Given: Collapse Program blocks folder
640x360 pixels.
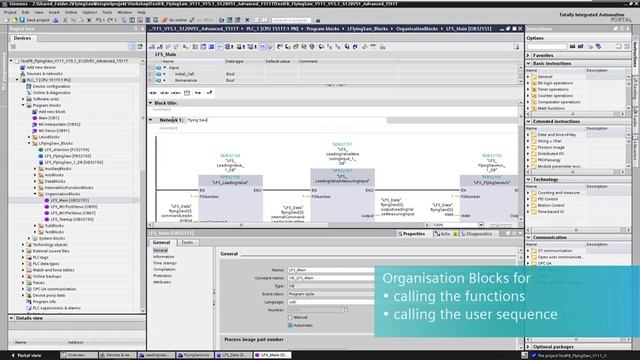Looking at the screenshot, I should [x=23, y=105].
